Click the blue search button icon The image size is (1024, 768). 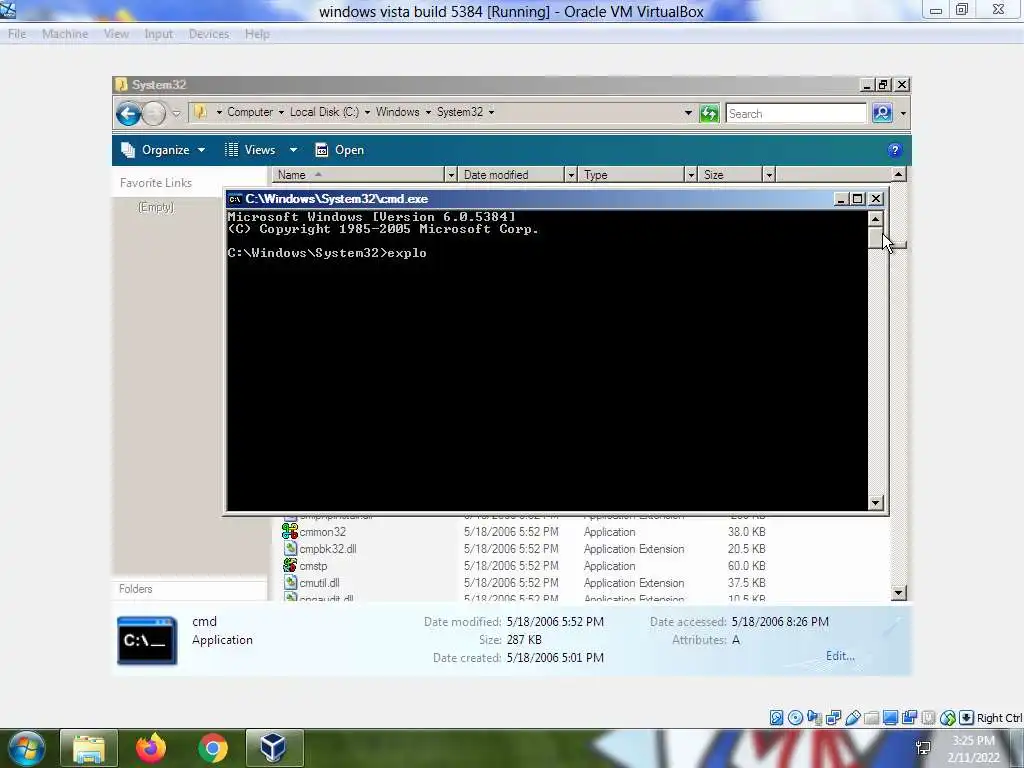[x=882, y=113]
